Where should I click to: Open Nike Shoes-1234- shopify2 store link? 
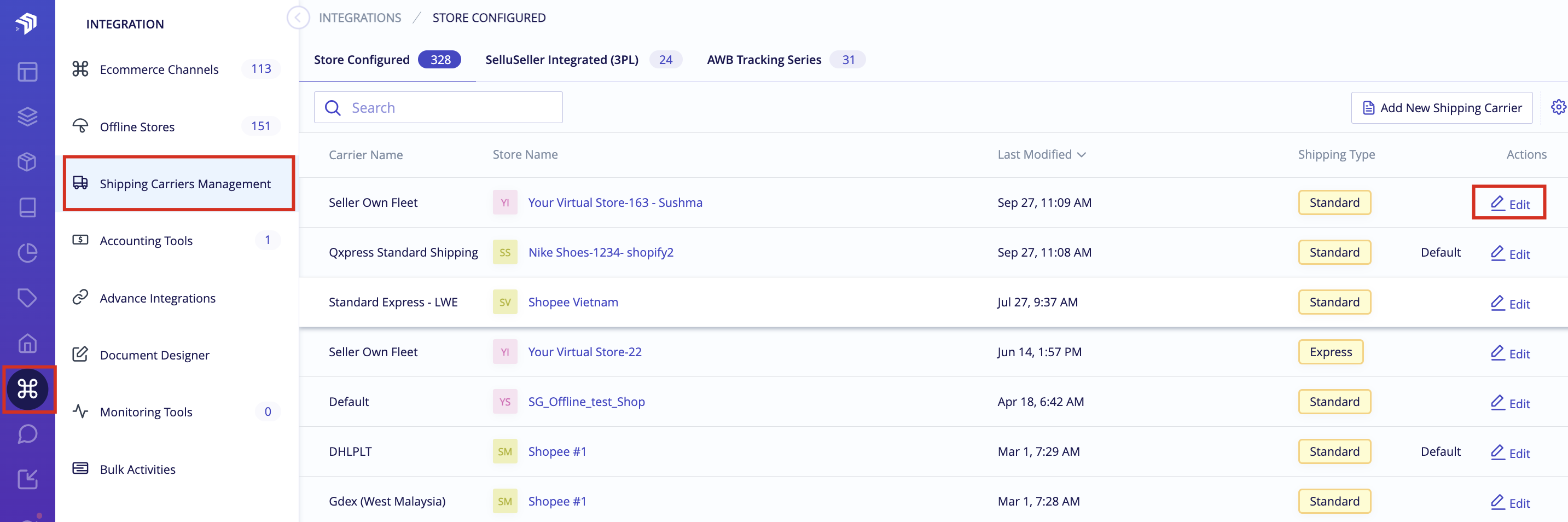(601, 252)
